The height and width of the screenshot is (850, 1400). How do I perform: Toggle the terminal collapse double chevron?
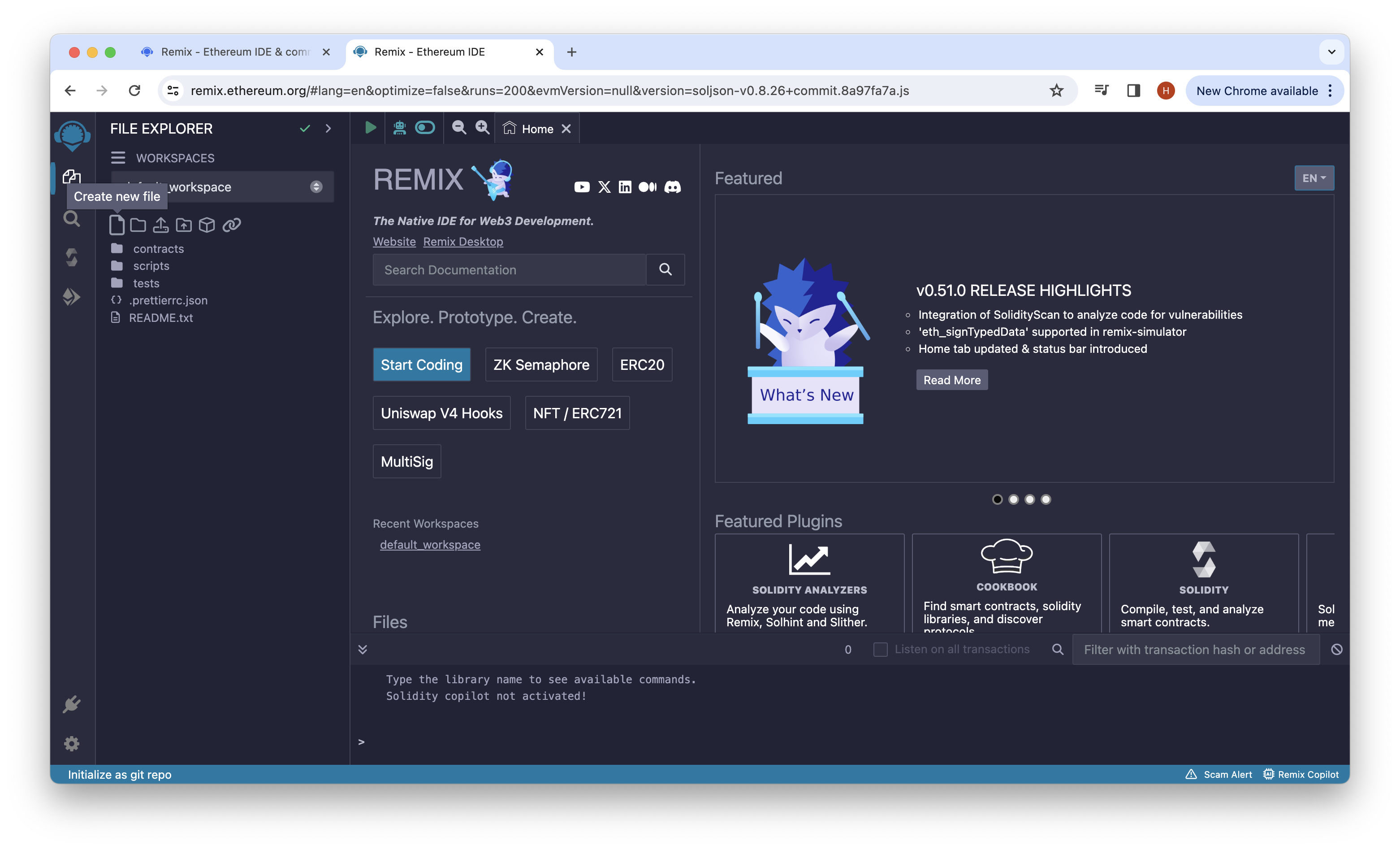tap(363, 649)
